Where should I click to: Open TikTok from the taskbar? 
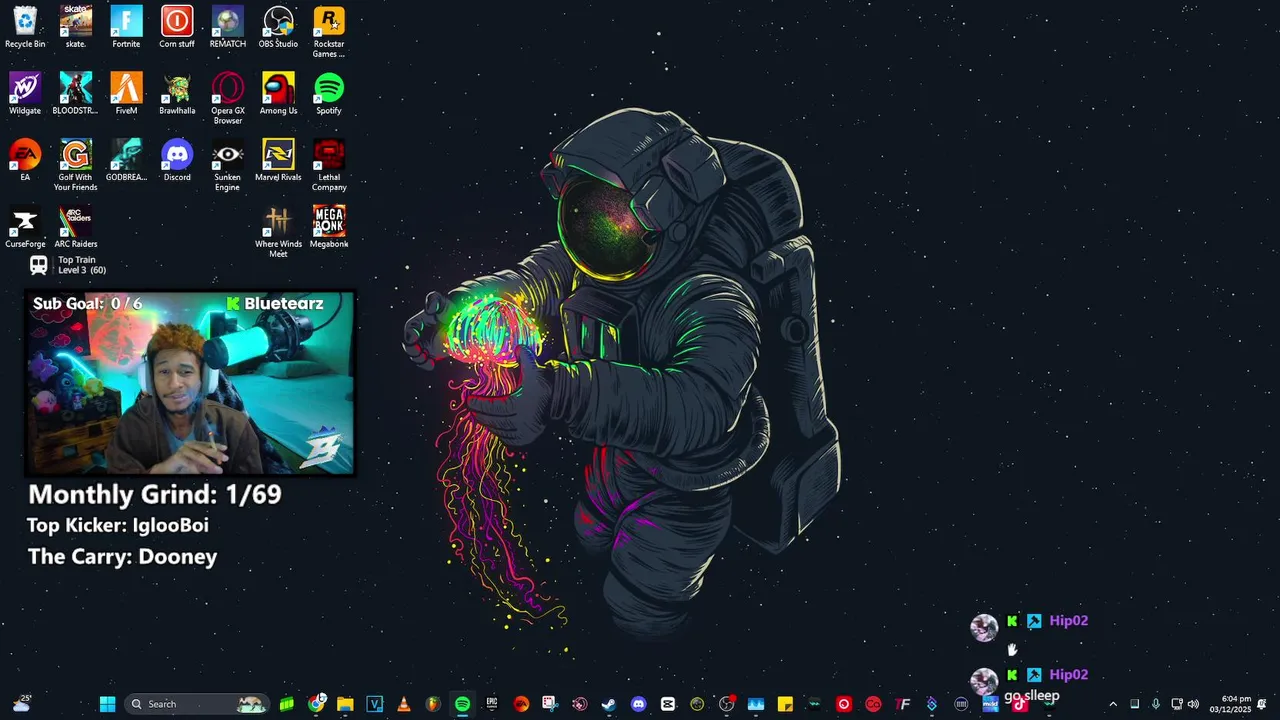1020,704
